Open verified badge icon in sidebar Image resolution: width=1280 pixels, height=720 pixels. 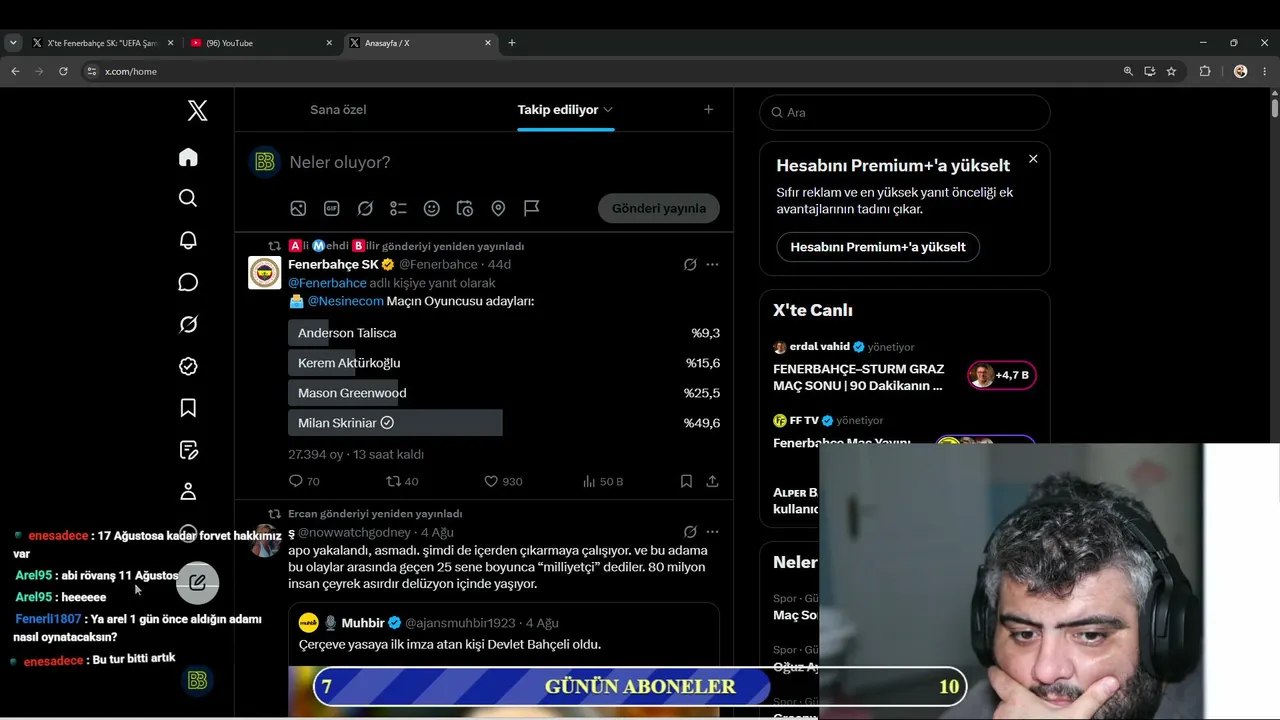tap(188, 366)
